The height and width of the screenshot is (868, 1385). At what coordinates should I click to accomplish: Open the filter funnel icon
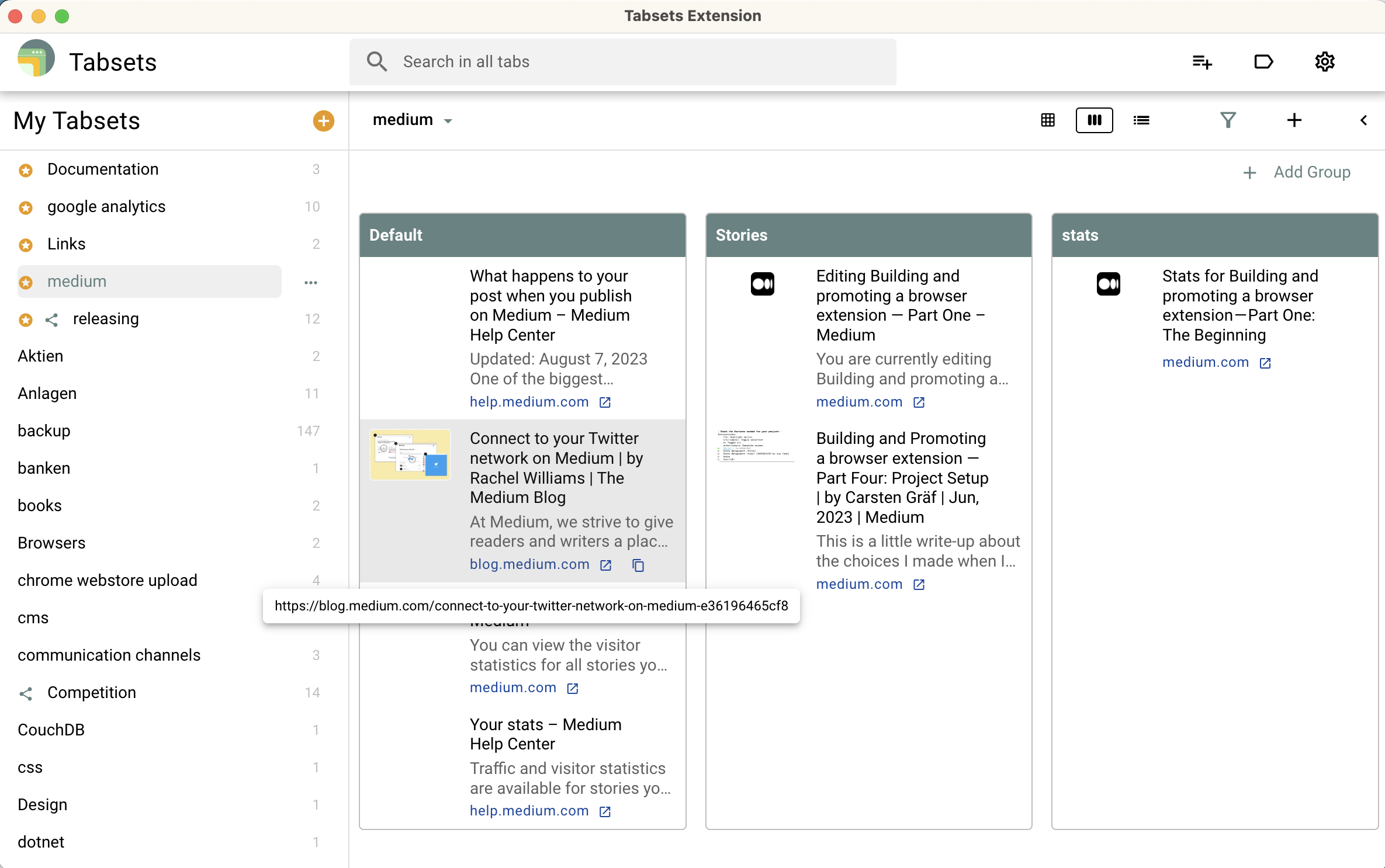click(1228, 120)
